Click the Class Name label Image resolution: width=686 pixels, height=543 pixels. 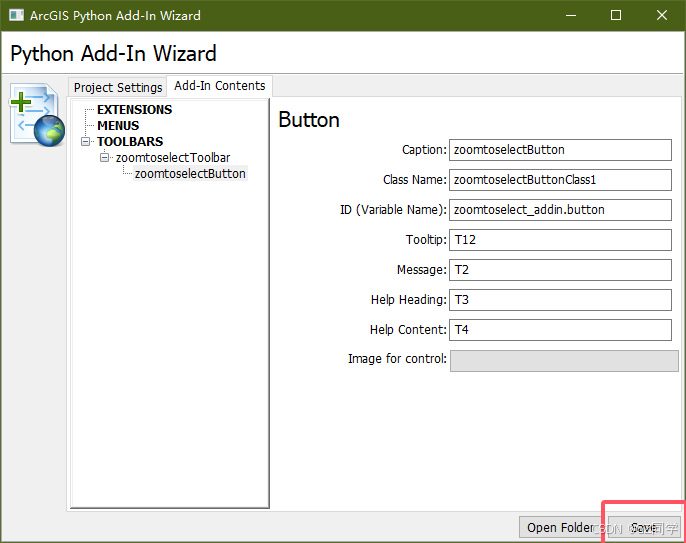415,180
